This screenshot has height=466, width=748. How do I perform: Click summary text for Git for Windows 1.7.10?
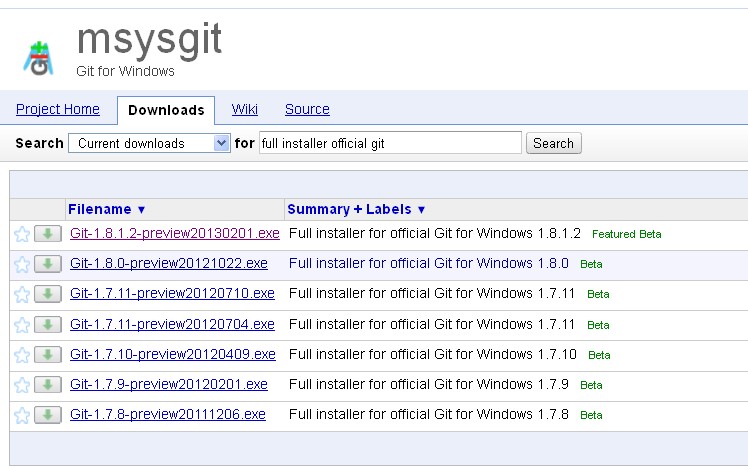433,354
